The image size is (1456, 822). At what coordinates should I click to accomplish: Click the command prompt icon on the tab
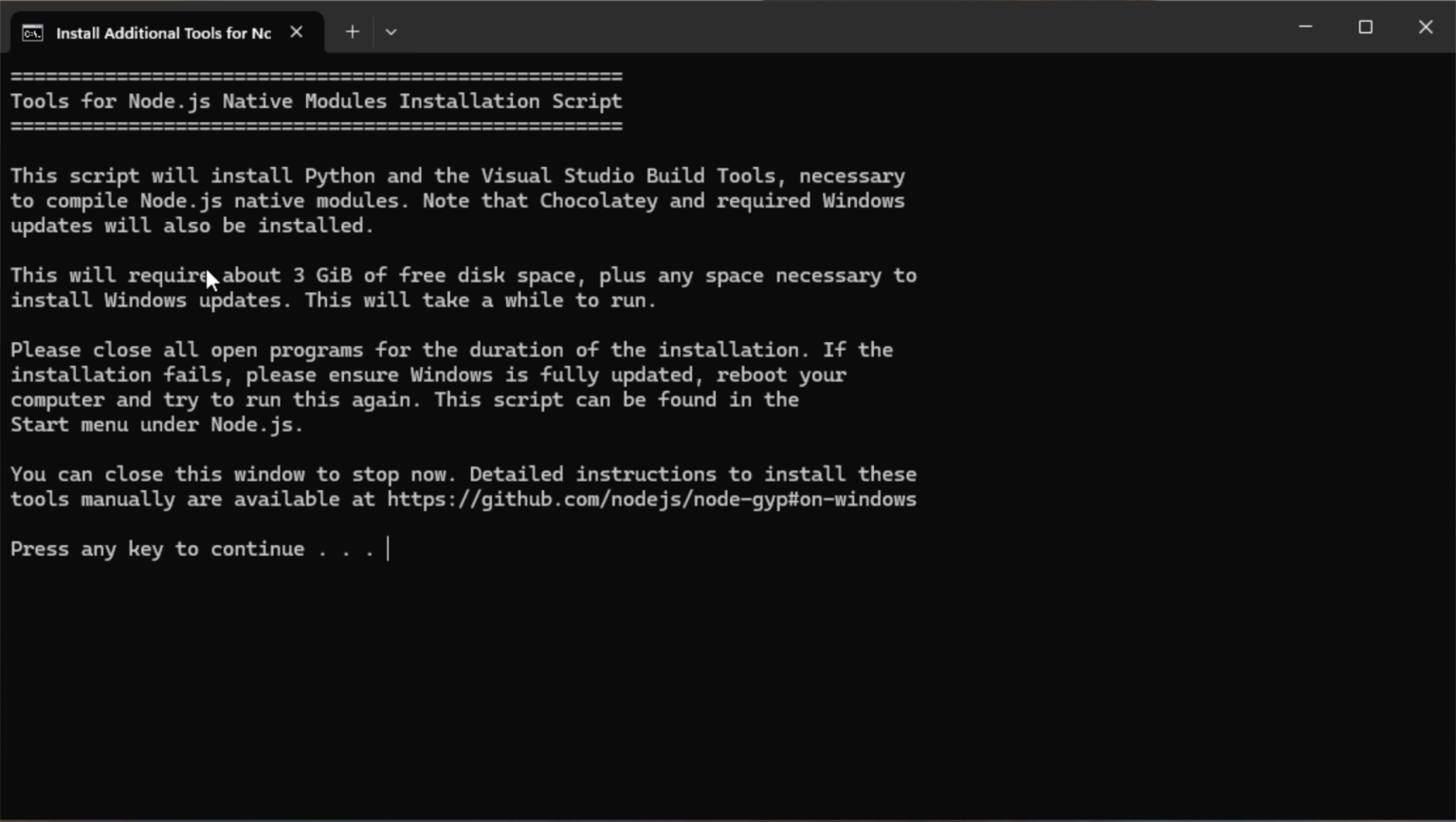pos(31,32)
